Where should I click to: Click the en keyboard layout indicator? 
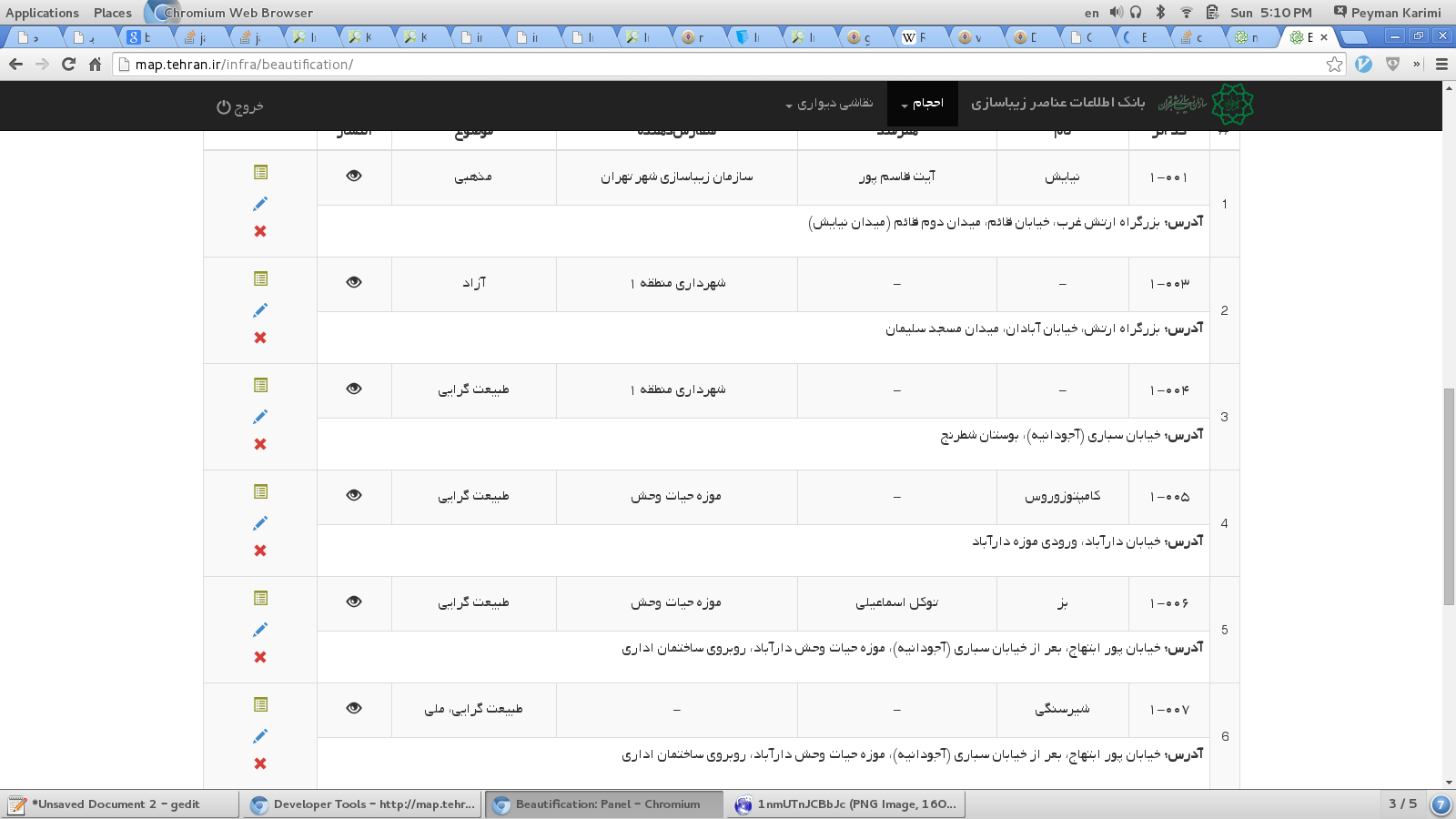1091,13
